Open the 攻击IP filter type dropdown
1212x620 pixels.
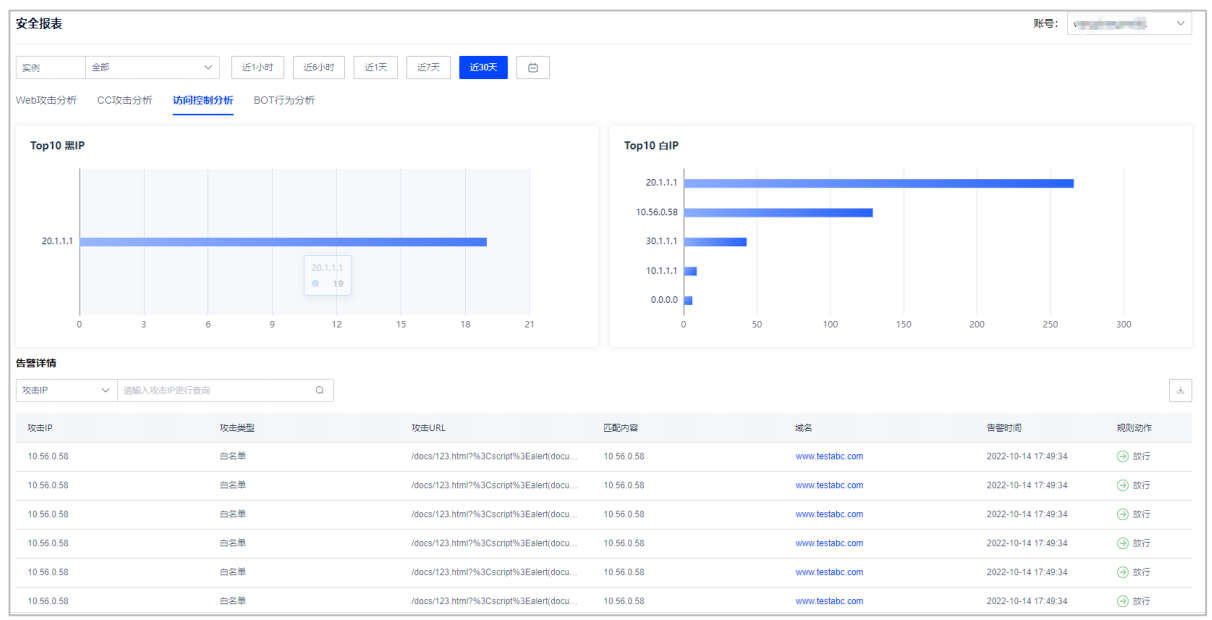(x=67, y=390)
